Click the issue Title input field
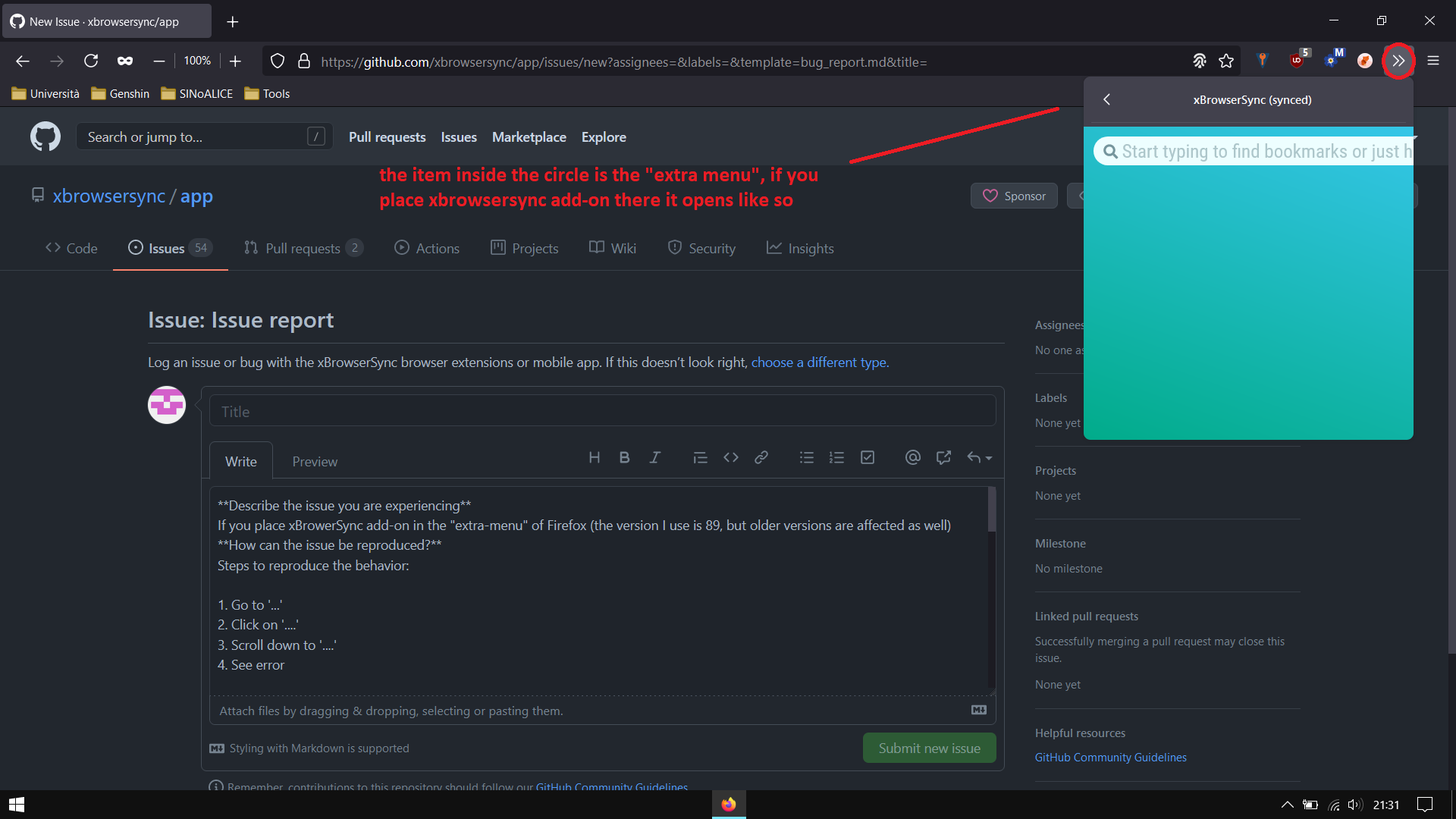Image resolution: width=1456 pixels, height=819 pixels. coord(602,410)
